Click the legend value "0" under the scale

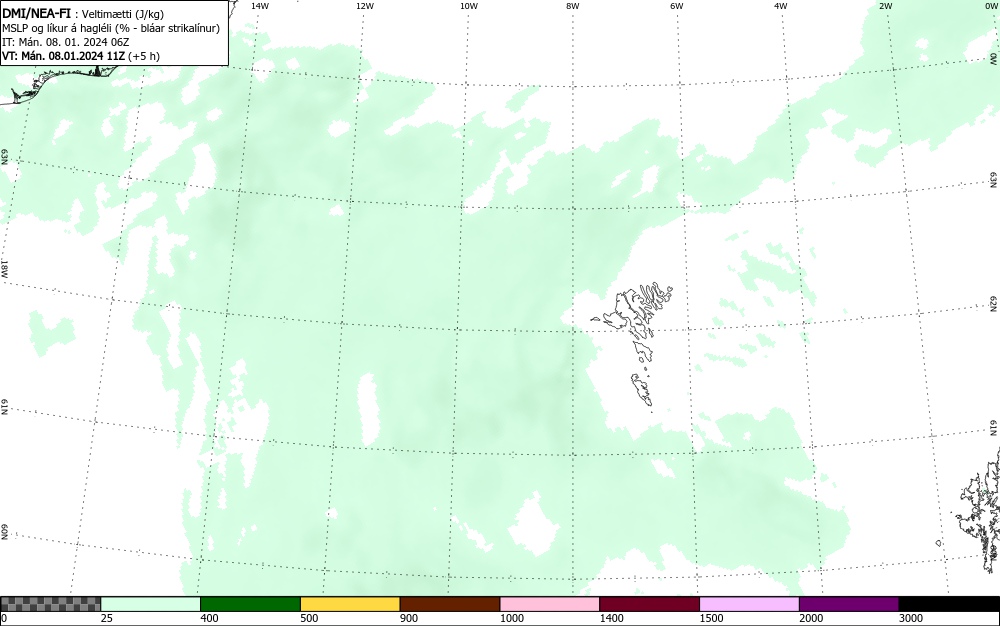tap(4, 618)
